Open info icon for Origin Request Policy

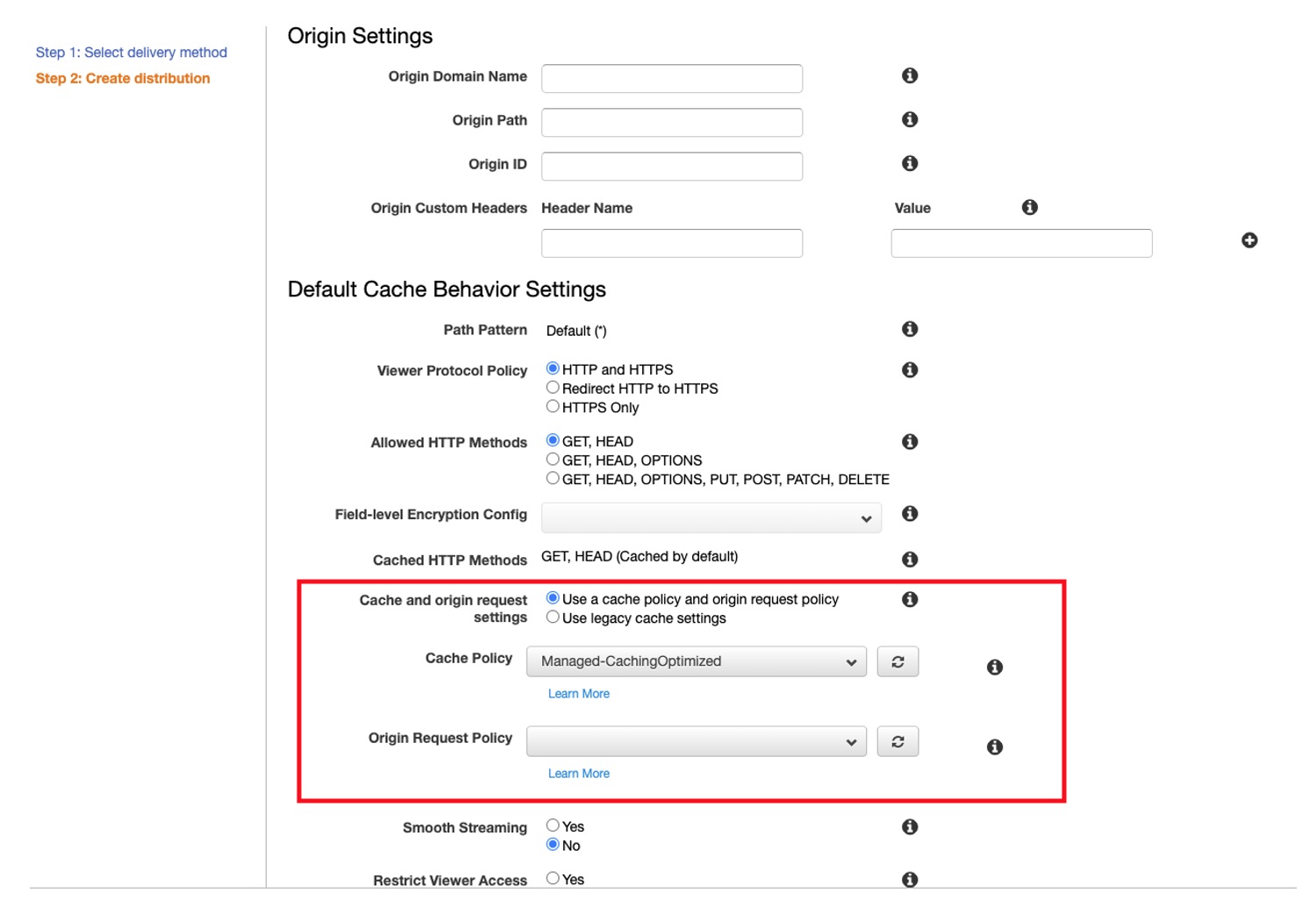pyautogui.click(x=995, y=747)
